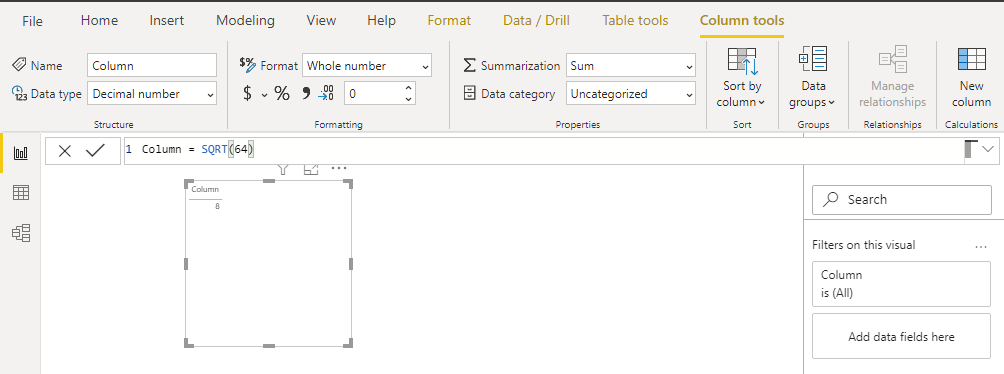
Task: Open Sort by column
Action: click(742, 77)
